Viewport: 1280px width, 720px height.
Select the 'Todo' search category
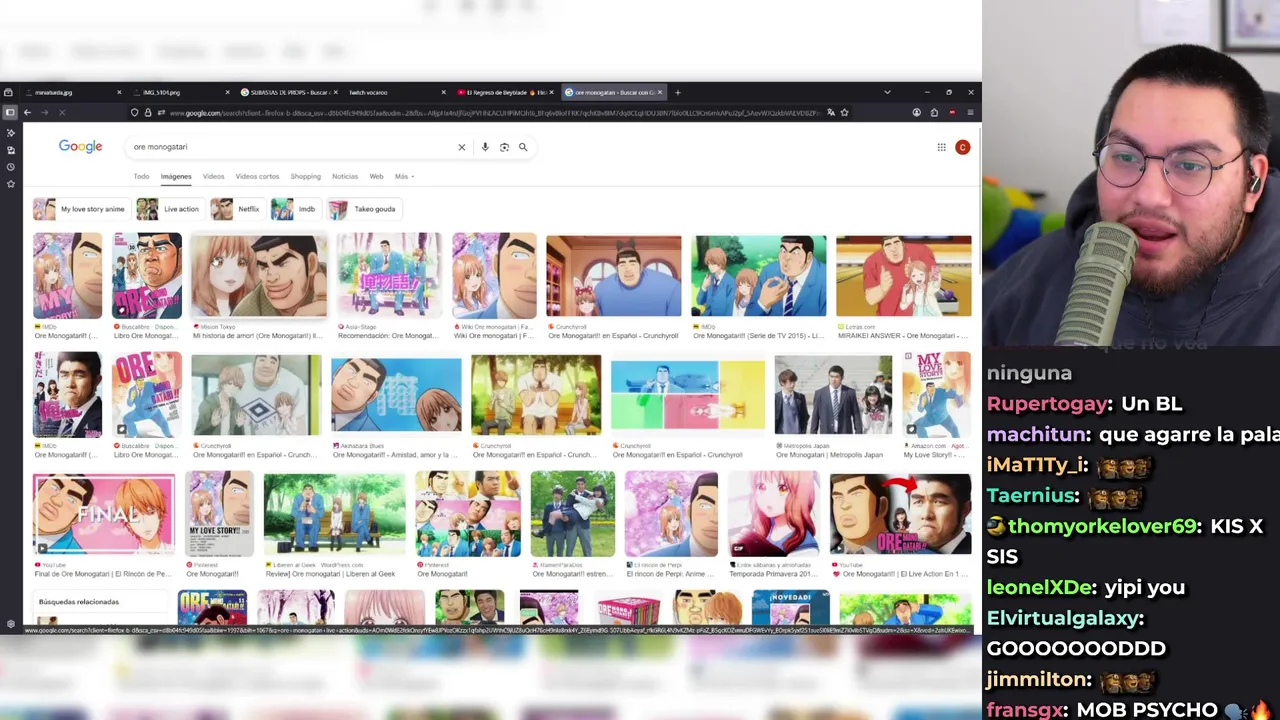[x=141, y=176]
